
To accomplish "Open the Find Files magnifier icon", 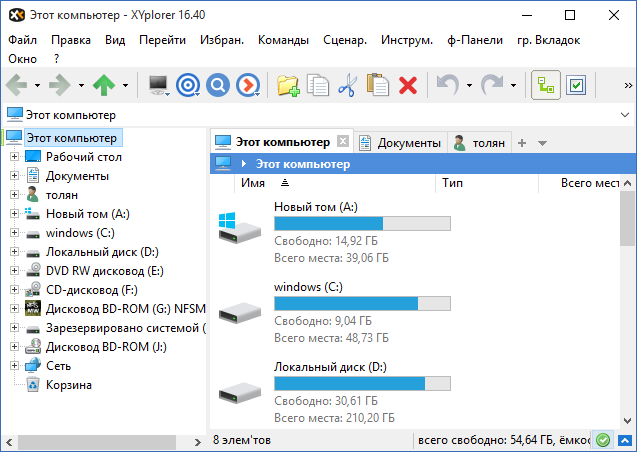I will coord(218,85).
